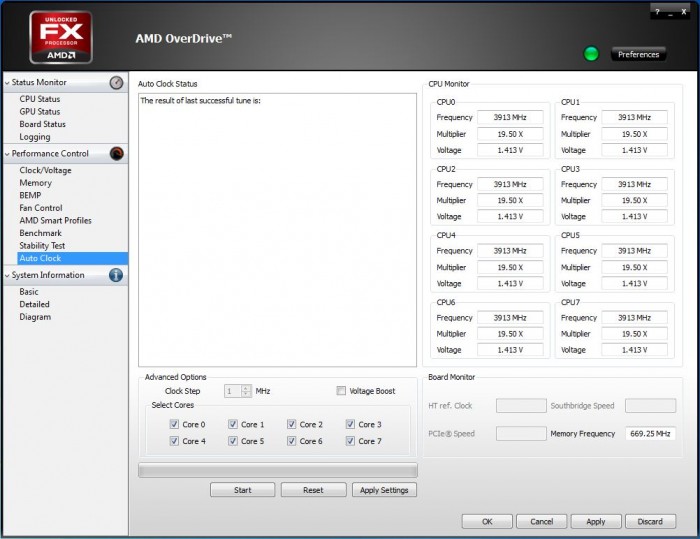Uncheck Core 2
The height and width of the screenshot is (539, 700).
pyautogui.click(x=292, y=424)
